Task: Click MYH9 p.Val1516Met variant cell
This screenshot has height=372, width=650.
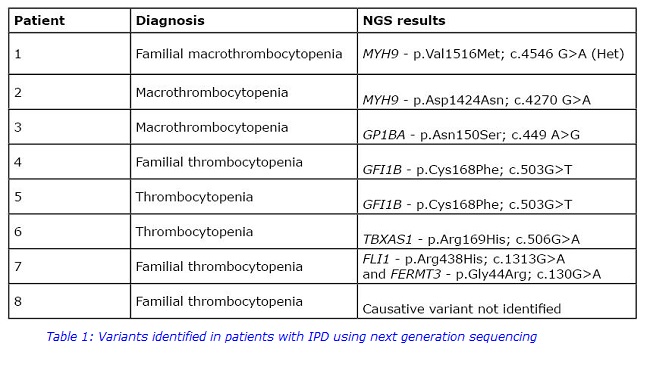Action: 497,54
